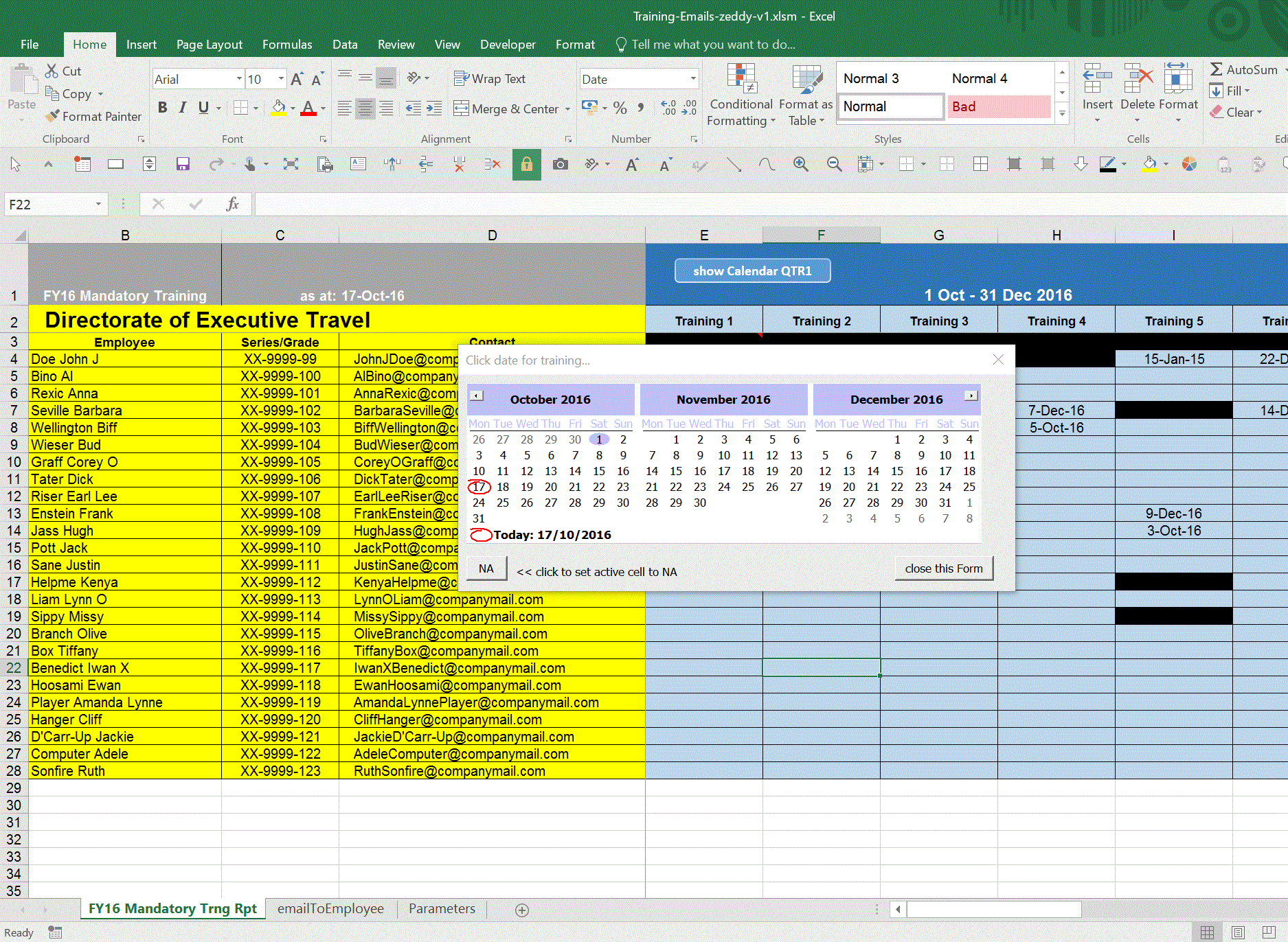Screen dimensions: 1288x942
Task: Switch to the Formulas ribbon tab
Action: (x=287, y=45)
